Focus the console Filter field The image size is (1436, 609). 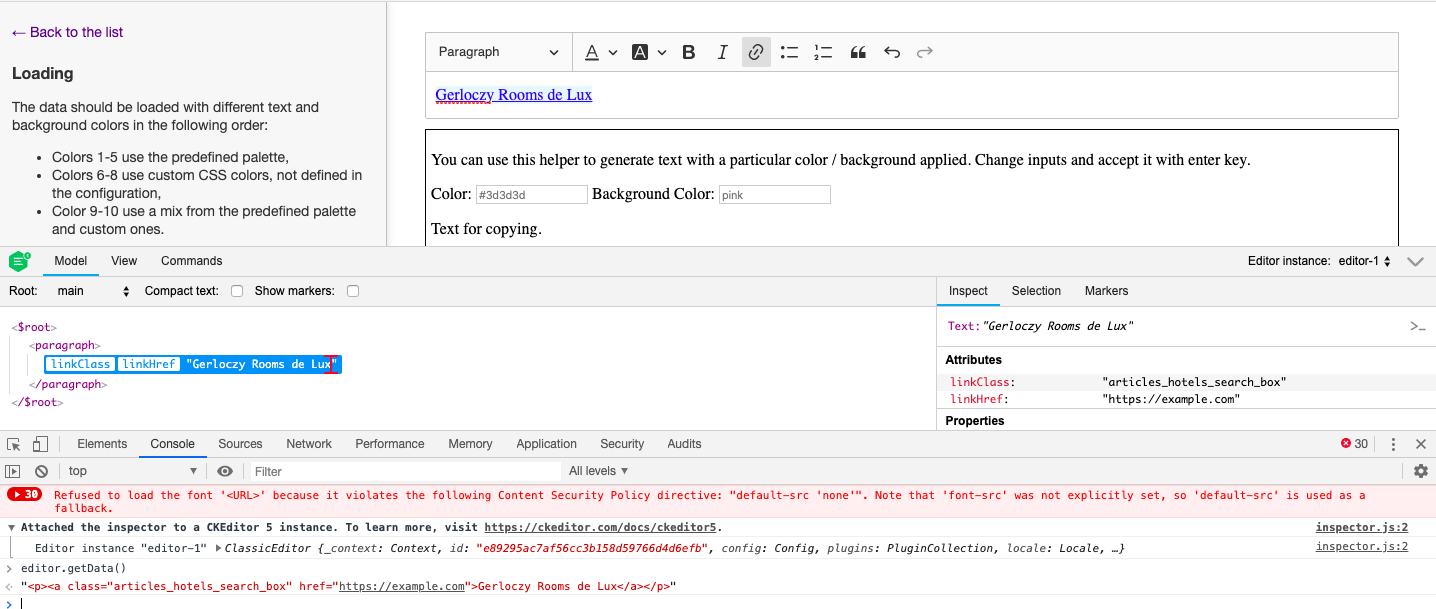pyautogui.click(x=404, y=471)
